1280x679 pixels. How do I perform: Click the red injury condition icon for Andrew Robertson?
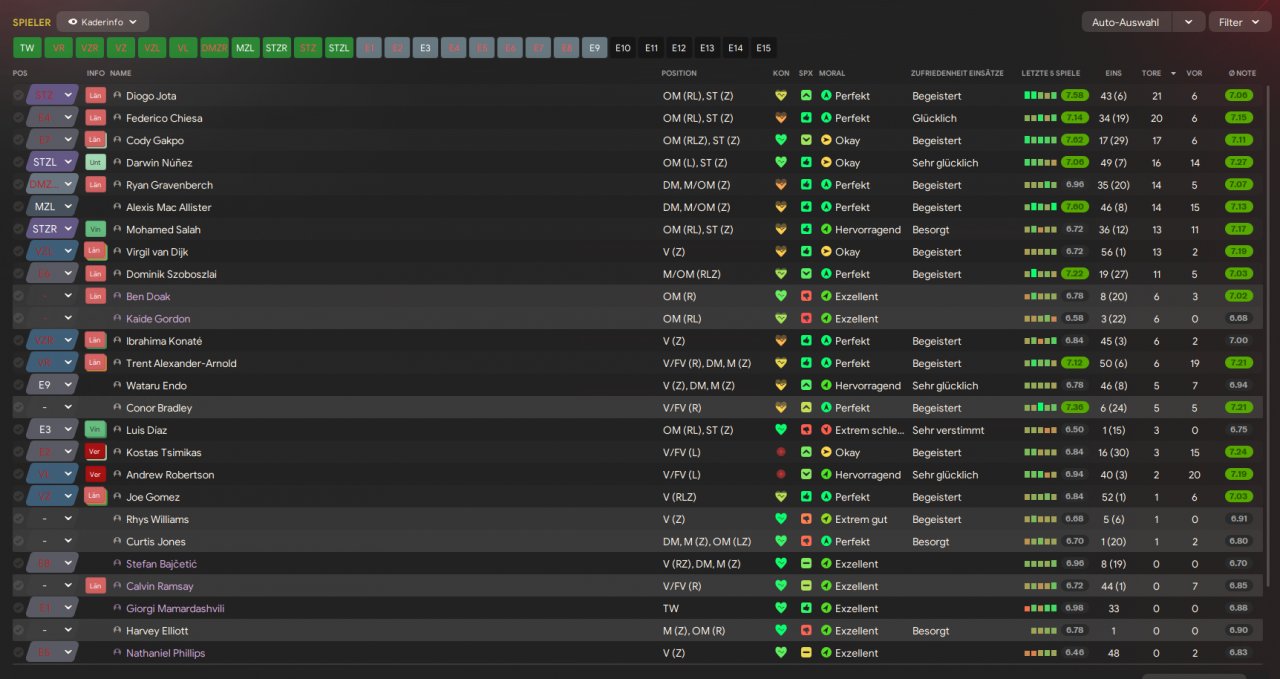coord(781,475)
